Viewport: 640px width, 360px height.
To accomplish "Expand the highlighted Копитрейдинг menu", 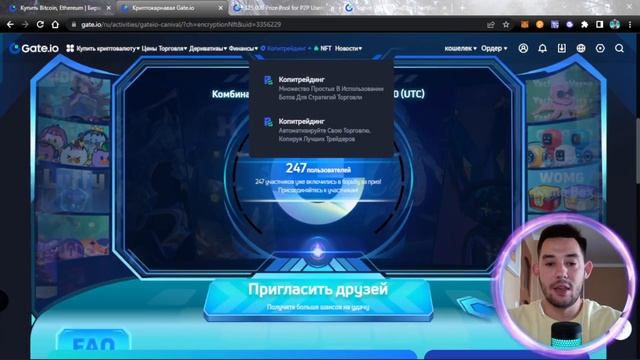I will click(286, 49).
